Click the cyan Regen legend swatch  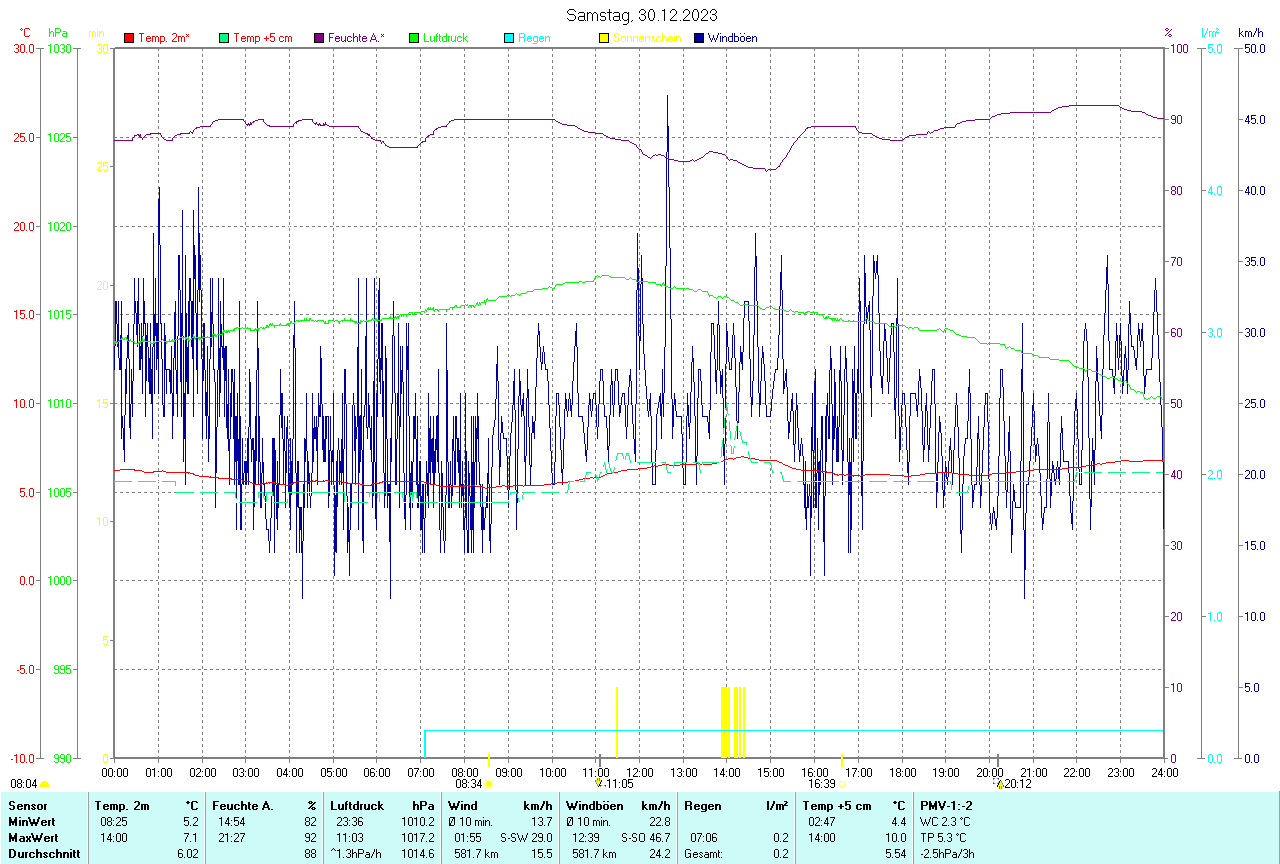pyautogui.click(x=509, y=38)
